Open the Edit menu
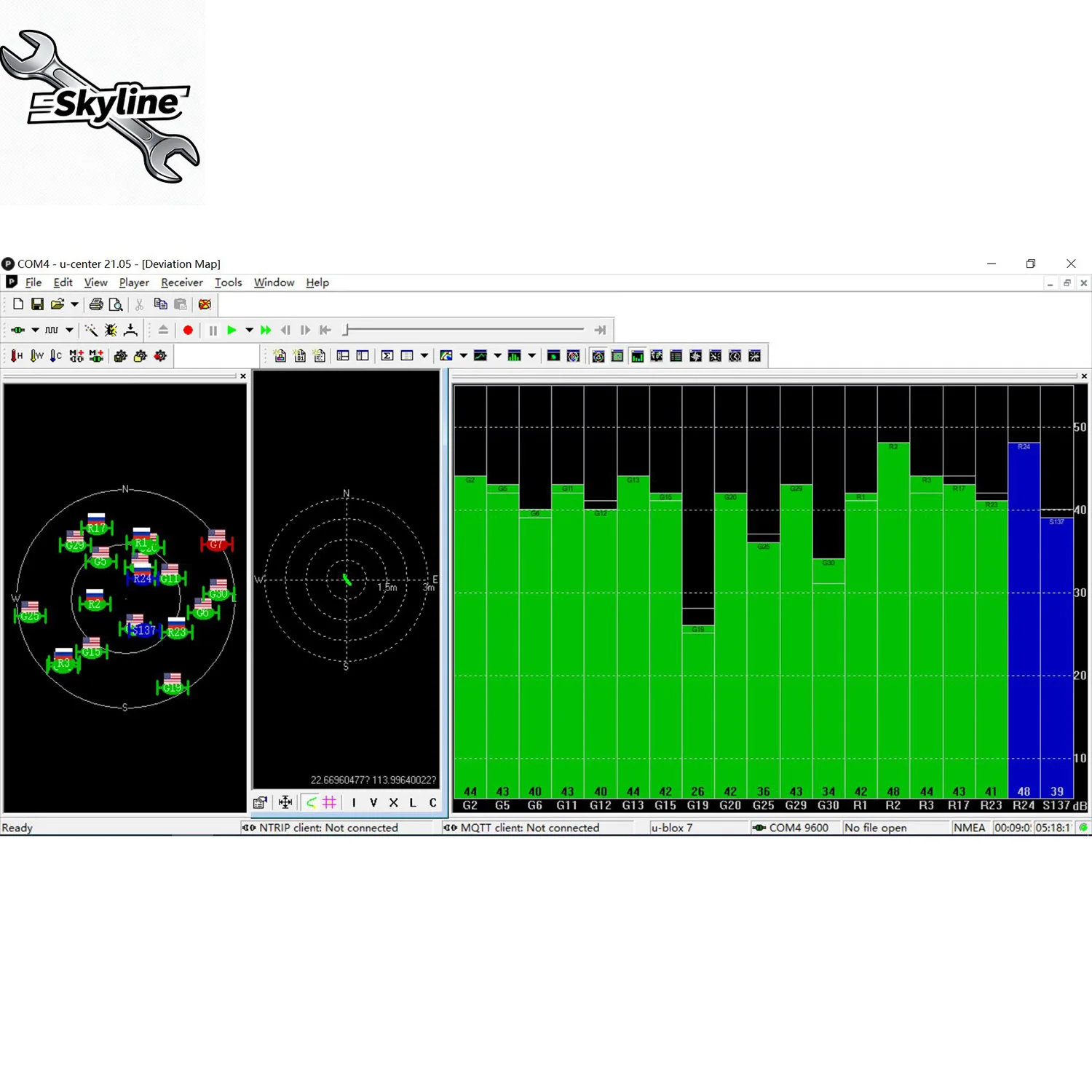Image resolution: width=1092 pixels, height=1092 pixels. click(63, 282)
